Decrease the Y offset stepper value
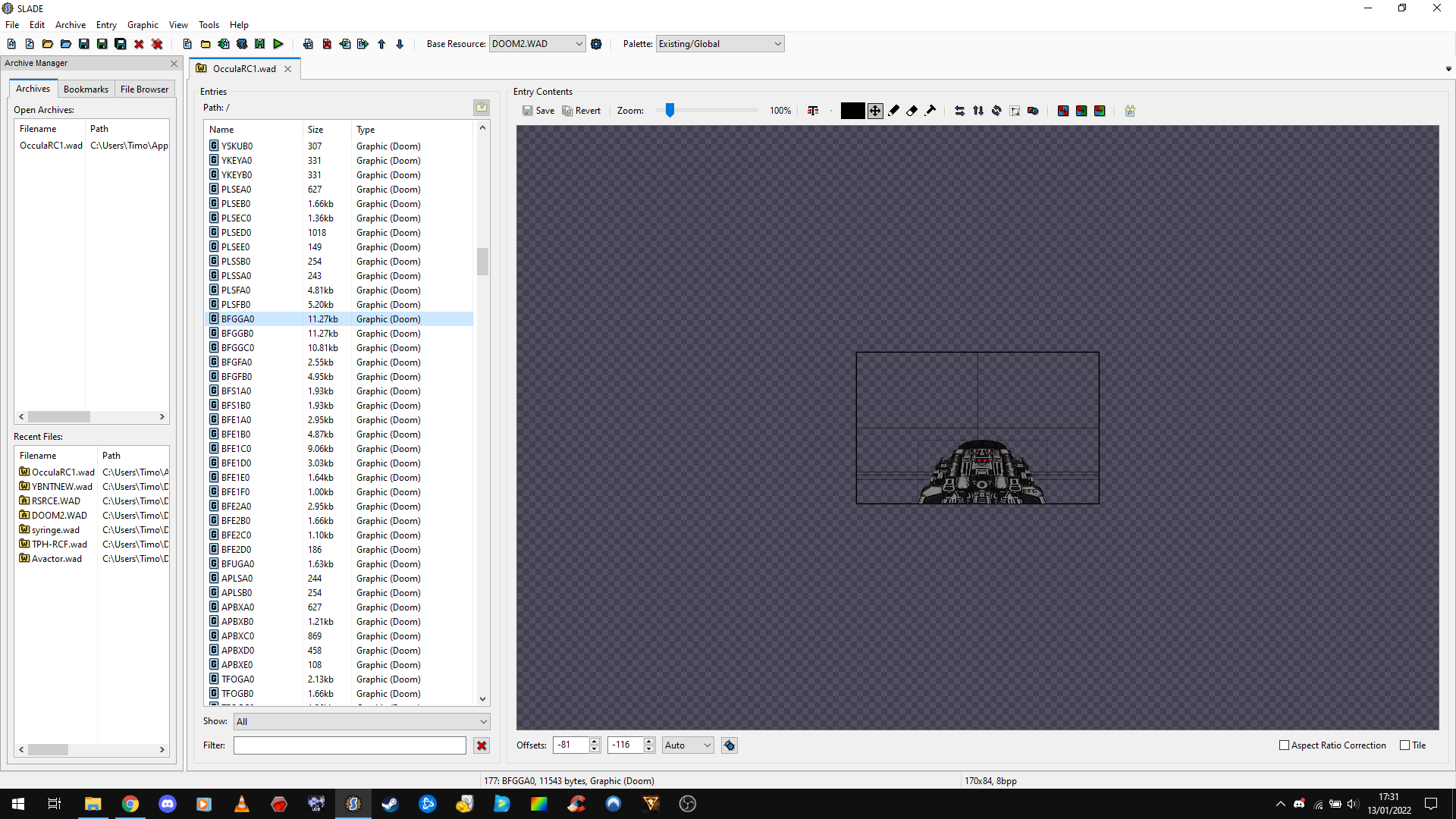Screen dimensions: 1456x819 pyautogui.click(x=649, y=749)
